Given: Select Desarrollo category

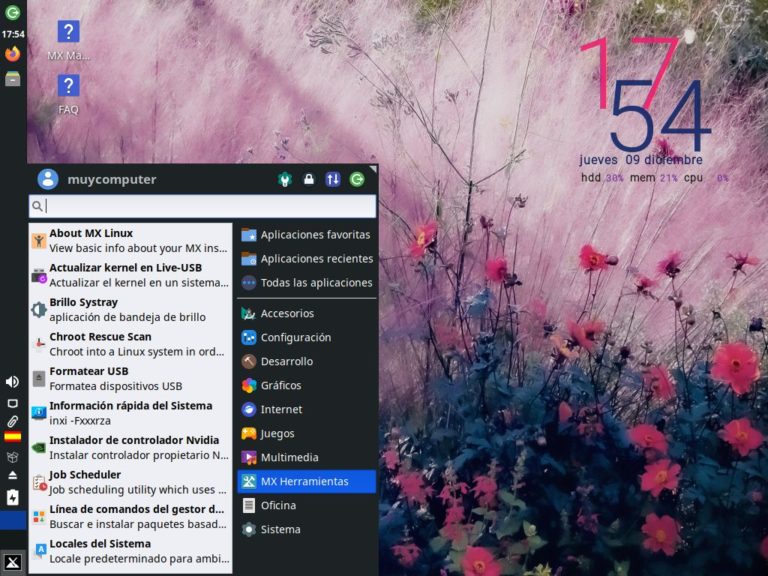Looking at the screenshot, I should pos(307,361).
